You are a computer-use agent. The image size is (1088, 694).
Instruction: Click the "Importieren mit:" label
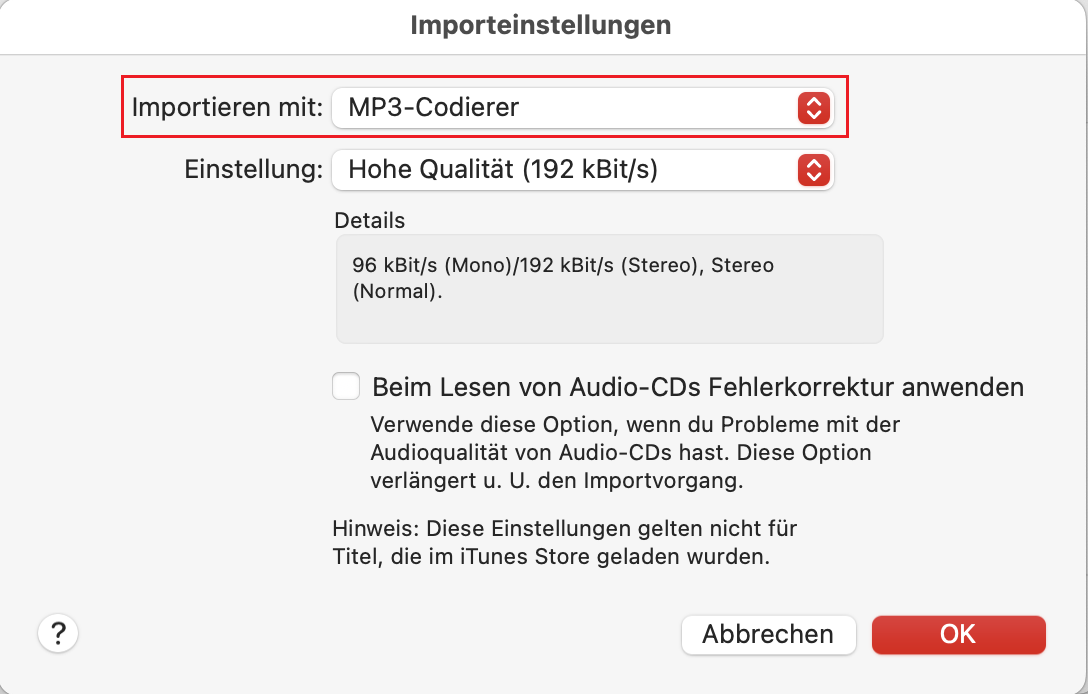(x=227, y=107)
